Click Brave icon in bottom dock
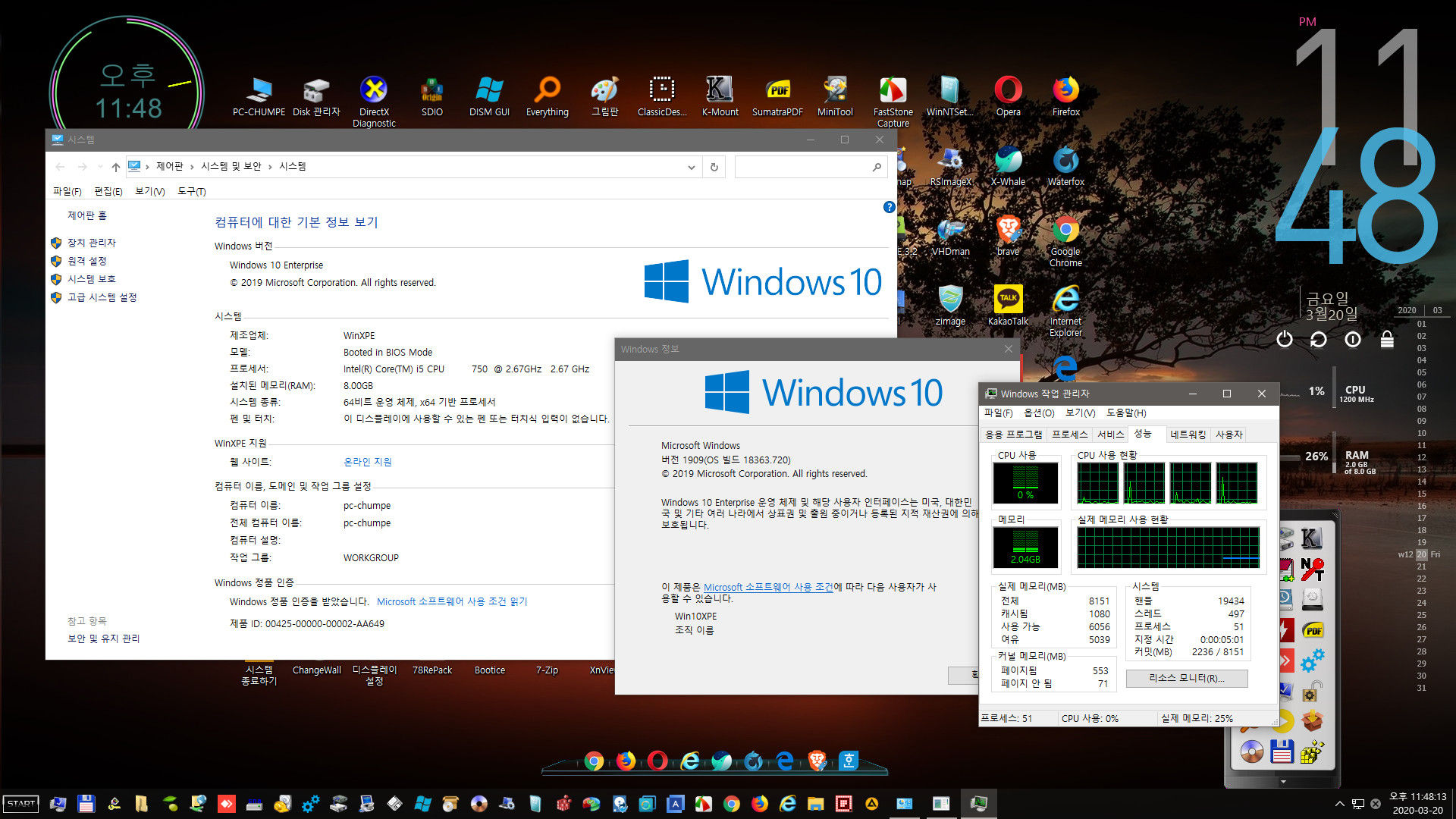This screenshot has width=1456, height=819. (x=817, y=761)
